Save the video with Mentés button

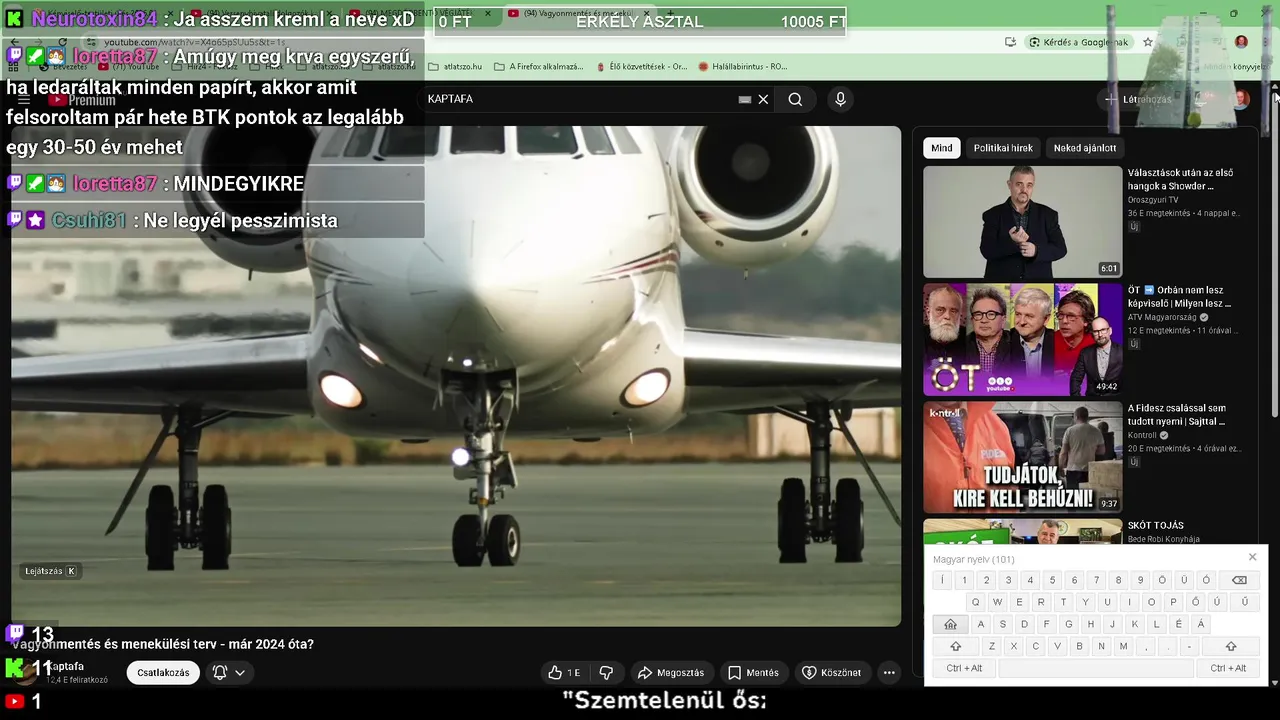click(753, 673)
